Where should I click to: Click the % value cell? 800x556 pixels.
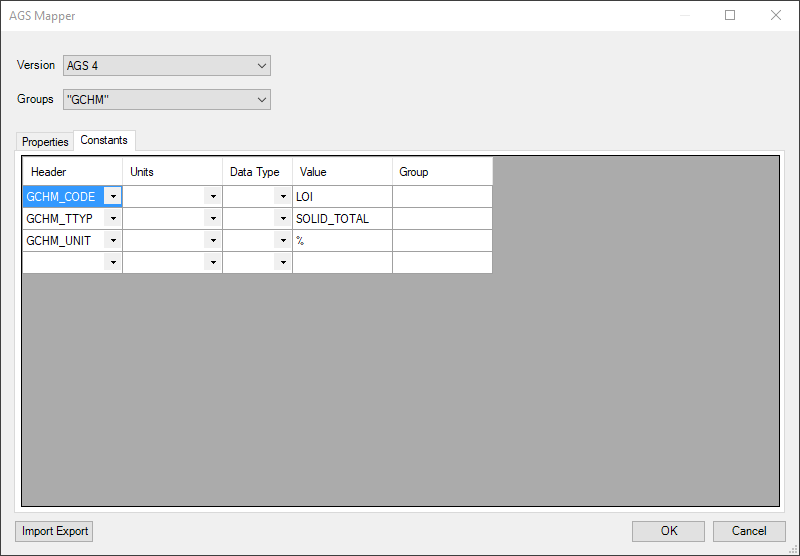(342, 240)
